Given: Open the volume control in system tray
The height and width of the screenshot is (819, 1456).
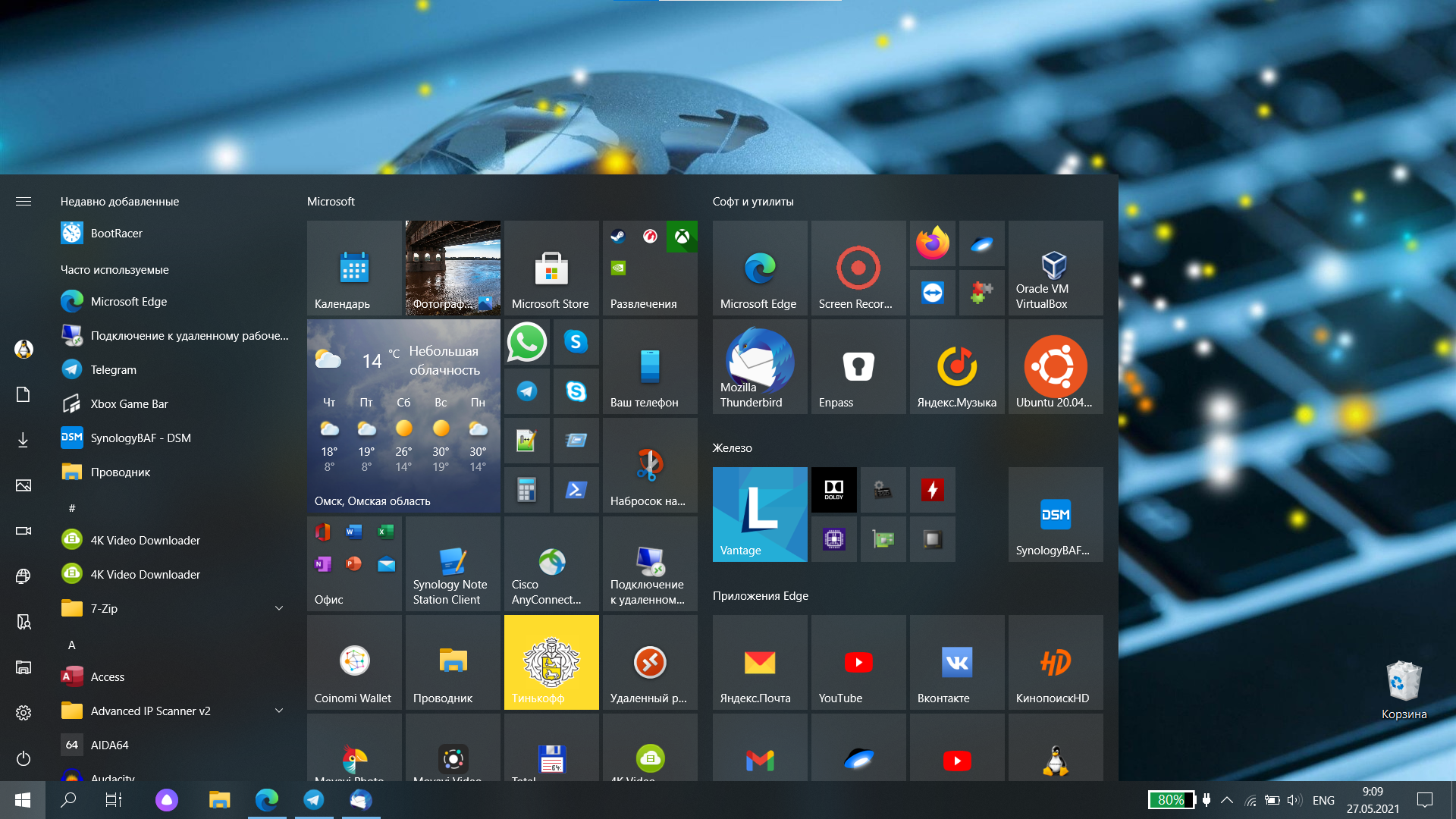Looking at the screenshot, I should 1294,800.
